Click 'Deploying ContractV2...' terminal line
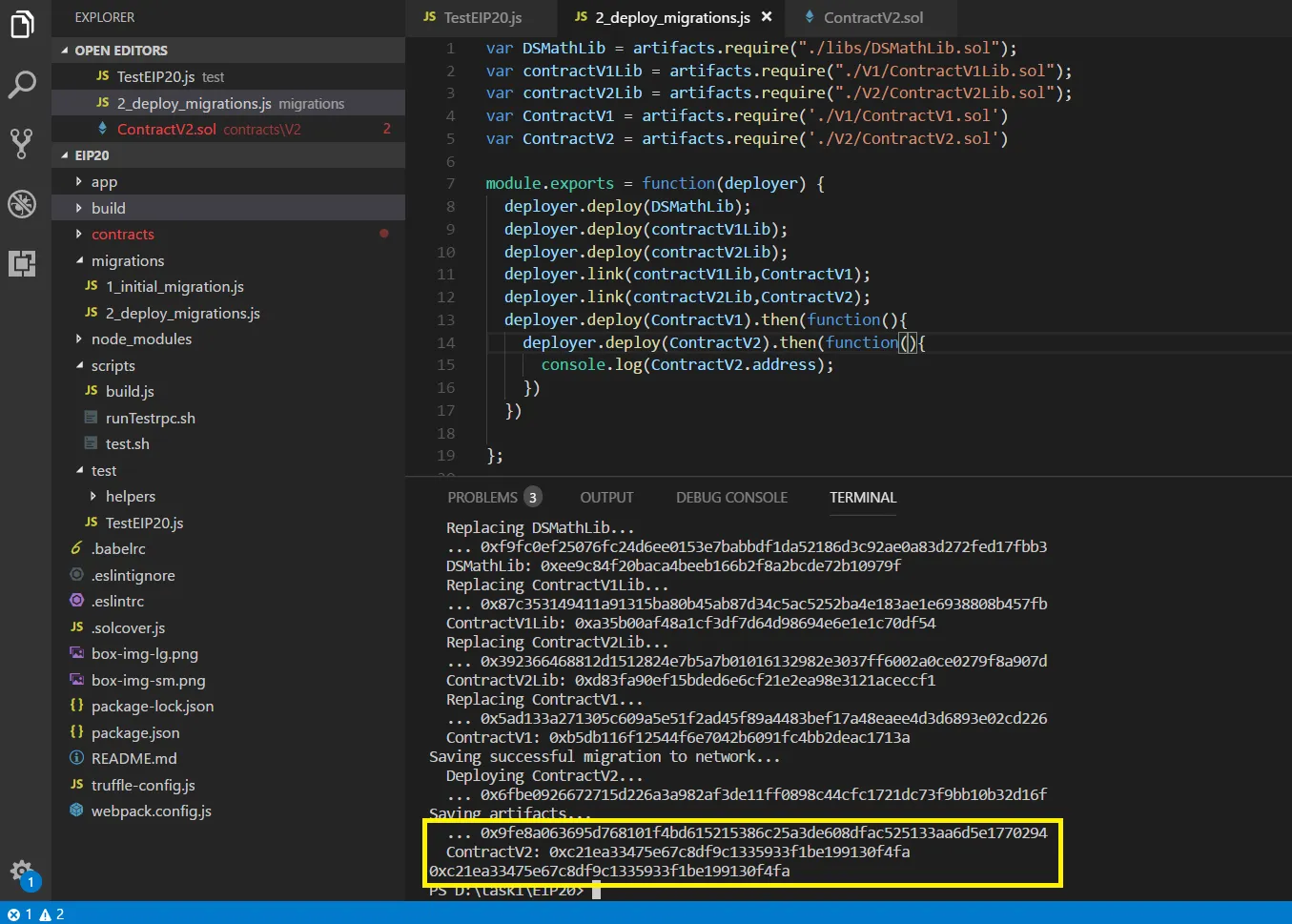Screen dimensions: 1292x924 point(544,775)
